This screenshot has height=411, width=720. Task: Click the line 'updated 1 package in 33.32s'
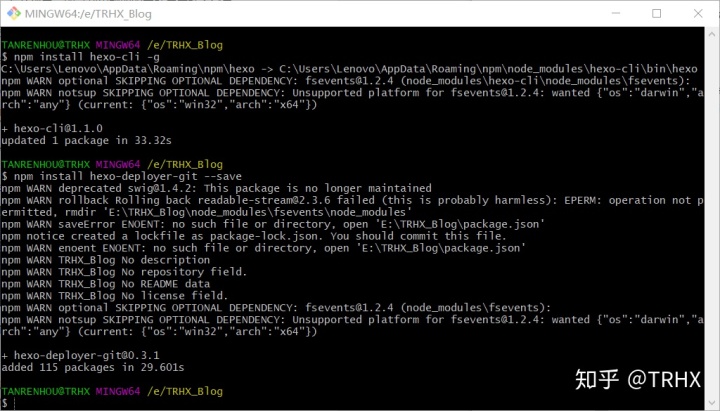(x=86, y=141)
